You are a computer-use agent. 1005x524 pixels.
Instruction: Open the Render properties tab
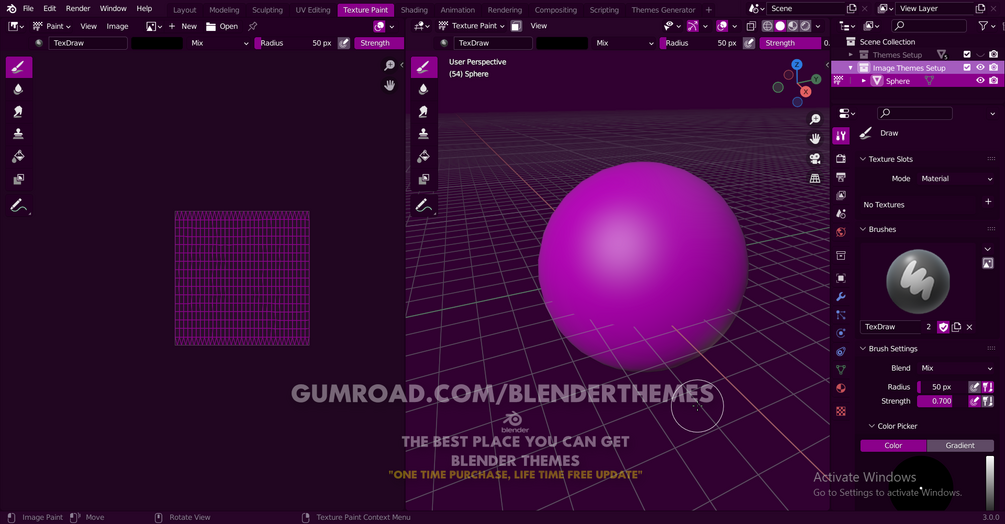point(841,158)
